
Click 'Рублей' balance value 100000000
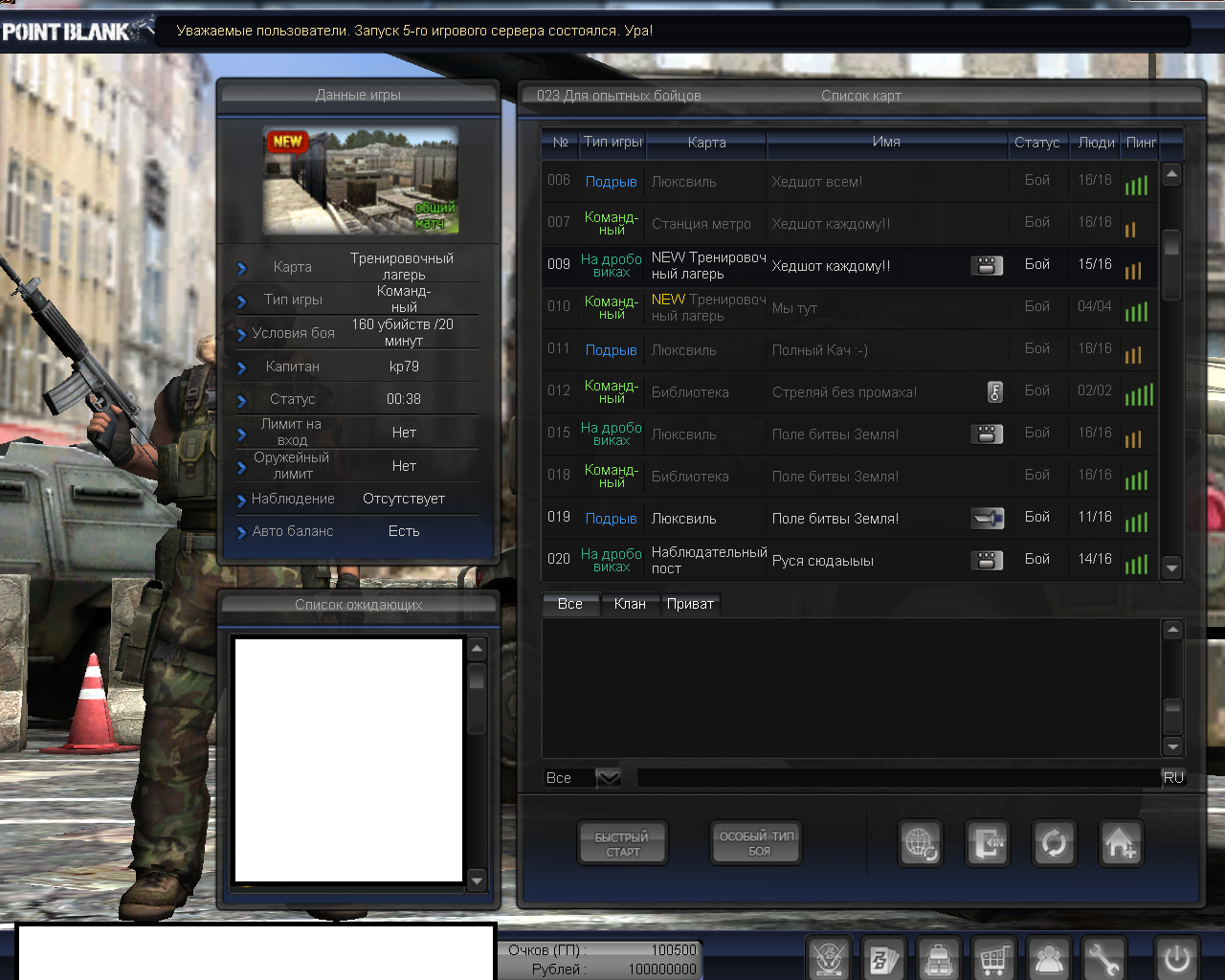pos(662,969)
